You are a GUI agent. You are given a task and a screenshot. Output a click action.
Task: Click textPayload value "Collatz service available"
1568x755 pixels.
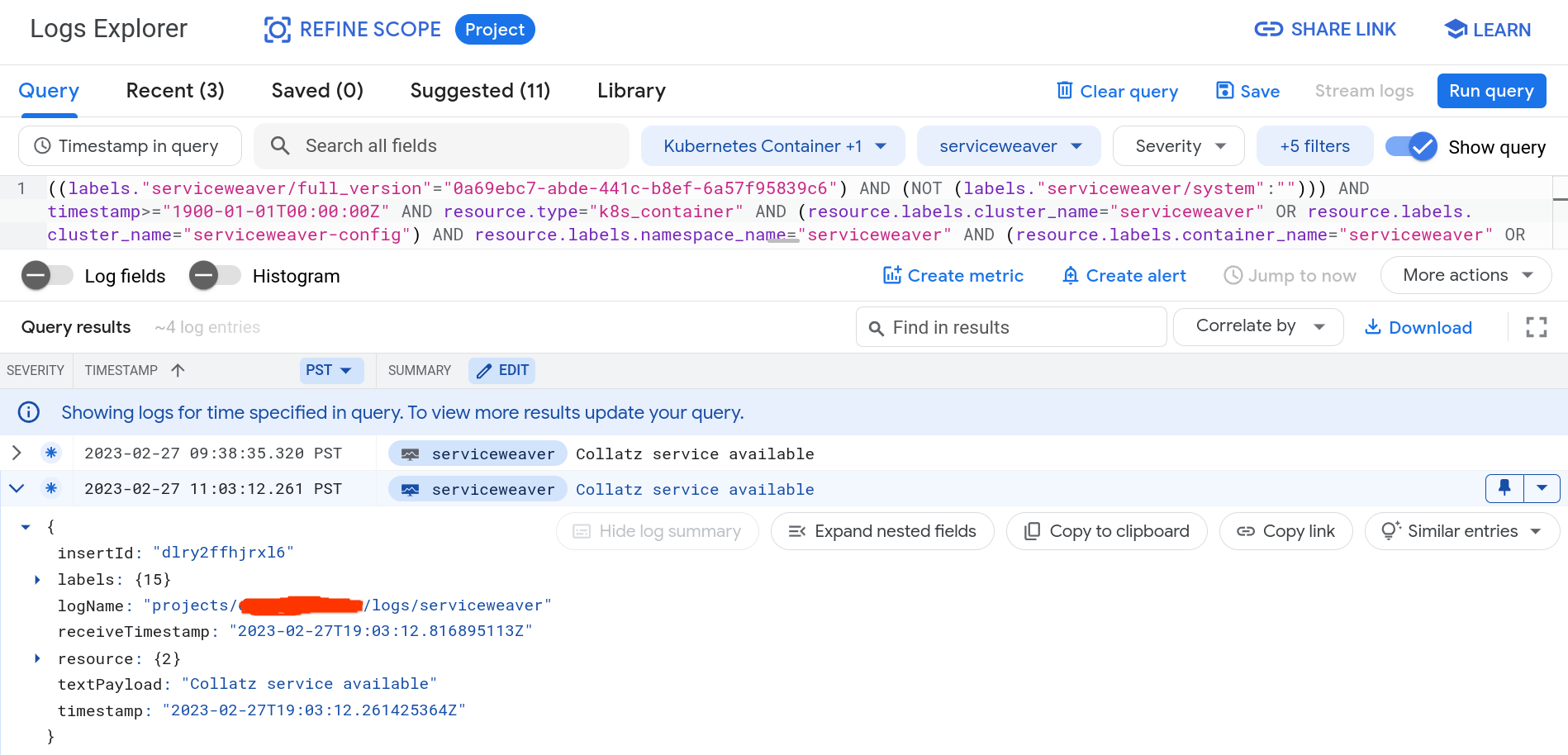coord(309,684)
